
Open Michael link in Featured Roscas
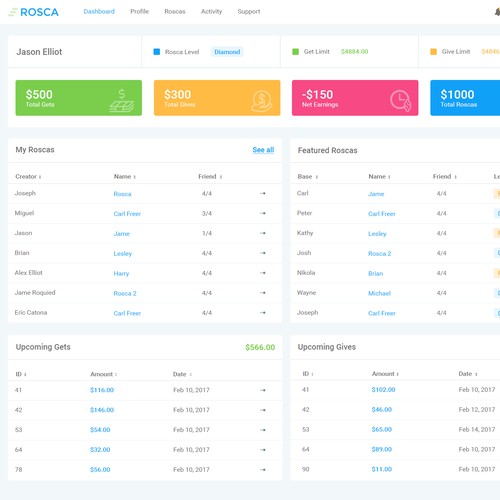379,293
